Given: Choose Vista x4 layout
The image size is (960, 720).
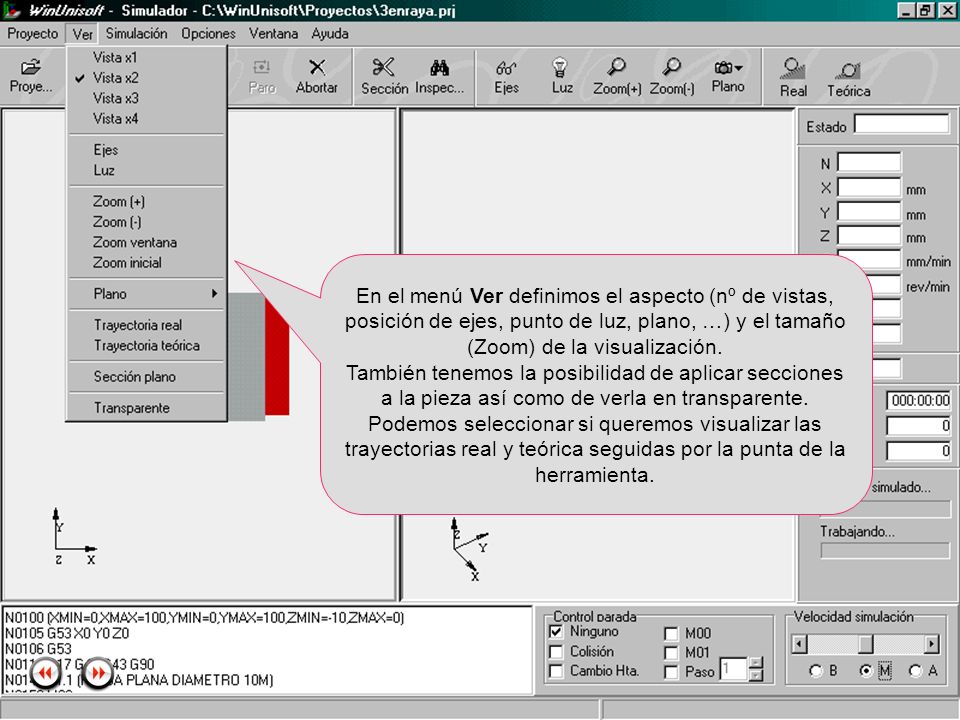Looking at the screenshot, I should (146, 118).
